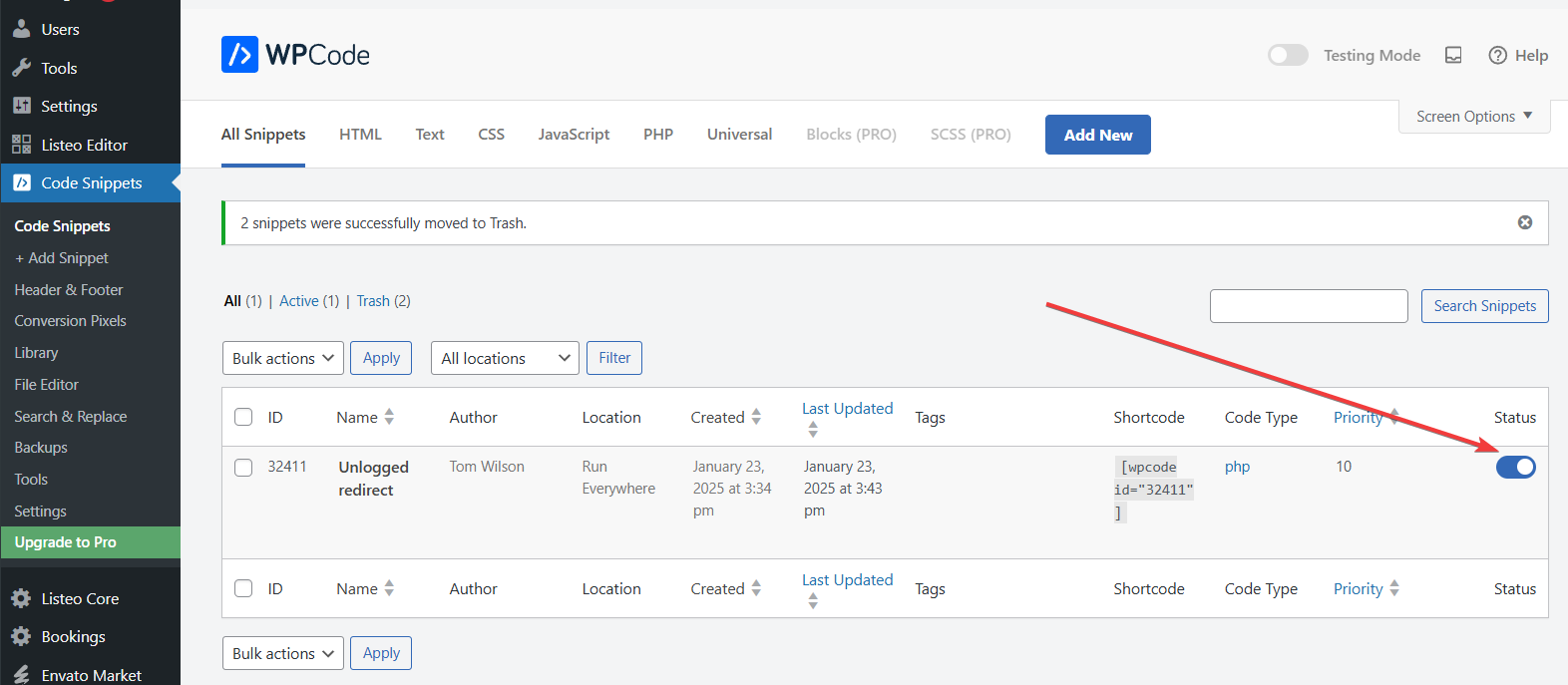Tick the select-all checkbox in table header
Image resolution: width=1568 pixels, height=685 pixels.
click(243, 417)
